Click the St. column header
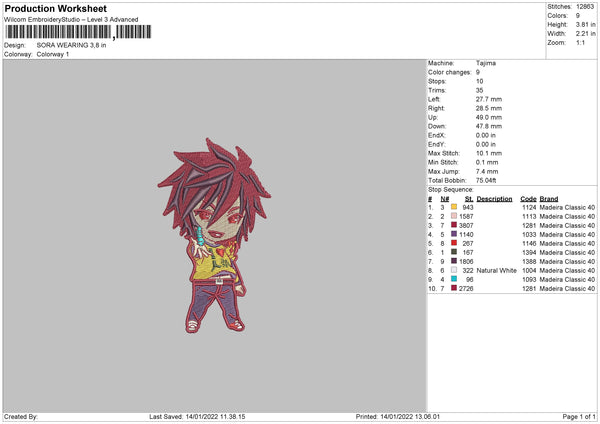 click(469, 199)
